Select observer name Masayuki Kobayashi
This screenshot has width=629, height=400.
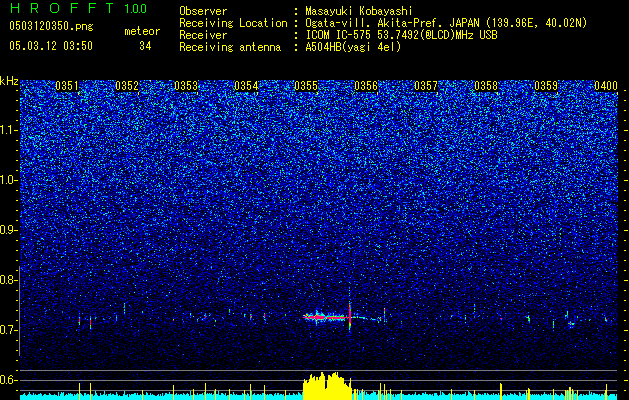click(x=359, y=11)
